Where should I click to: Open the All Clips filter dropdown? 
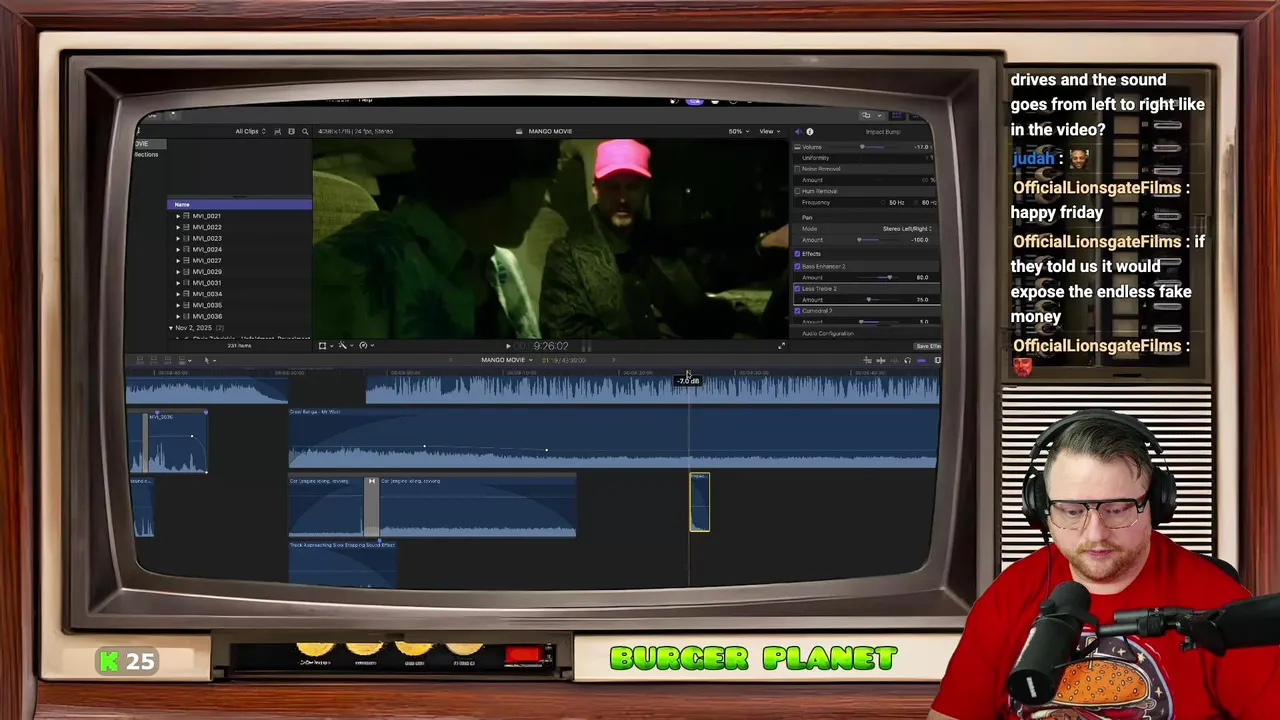(x=250, y=131)
